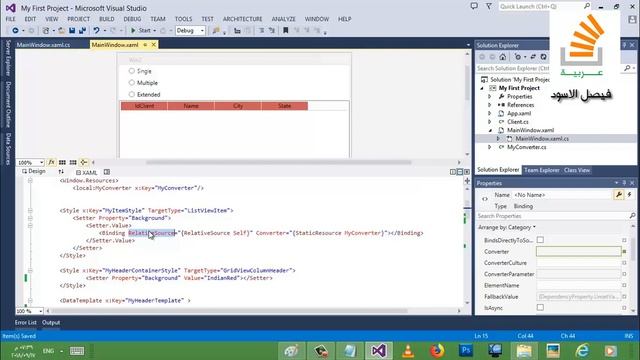This screenshot has width=640, height=360.
Task: Collapse the MainWindow.xaml node
Action: click(490, 130)
